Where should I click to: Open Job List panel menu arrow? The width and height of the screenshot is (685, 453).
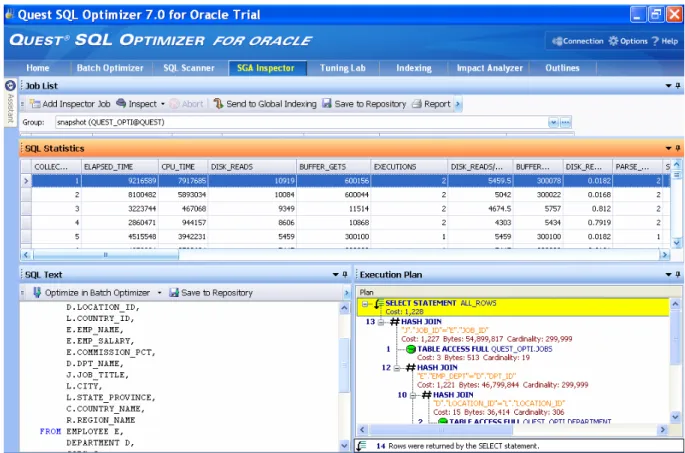point(668,86)
